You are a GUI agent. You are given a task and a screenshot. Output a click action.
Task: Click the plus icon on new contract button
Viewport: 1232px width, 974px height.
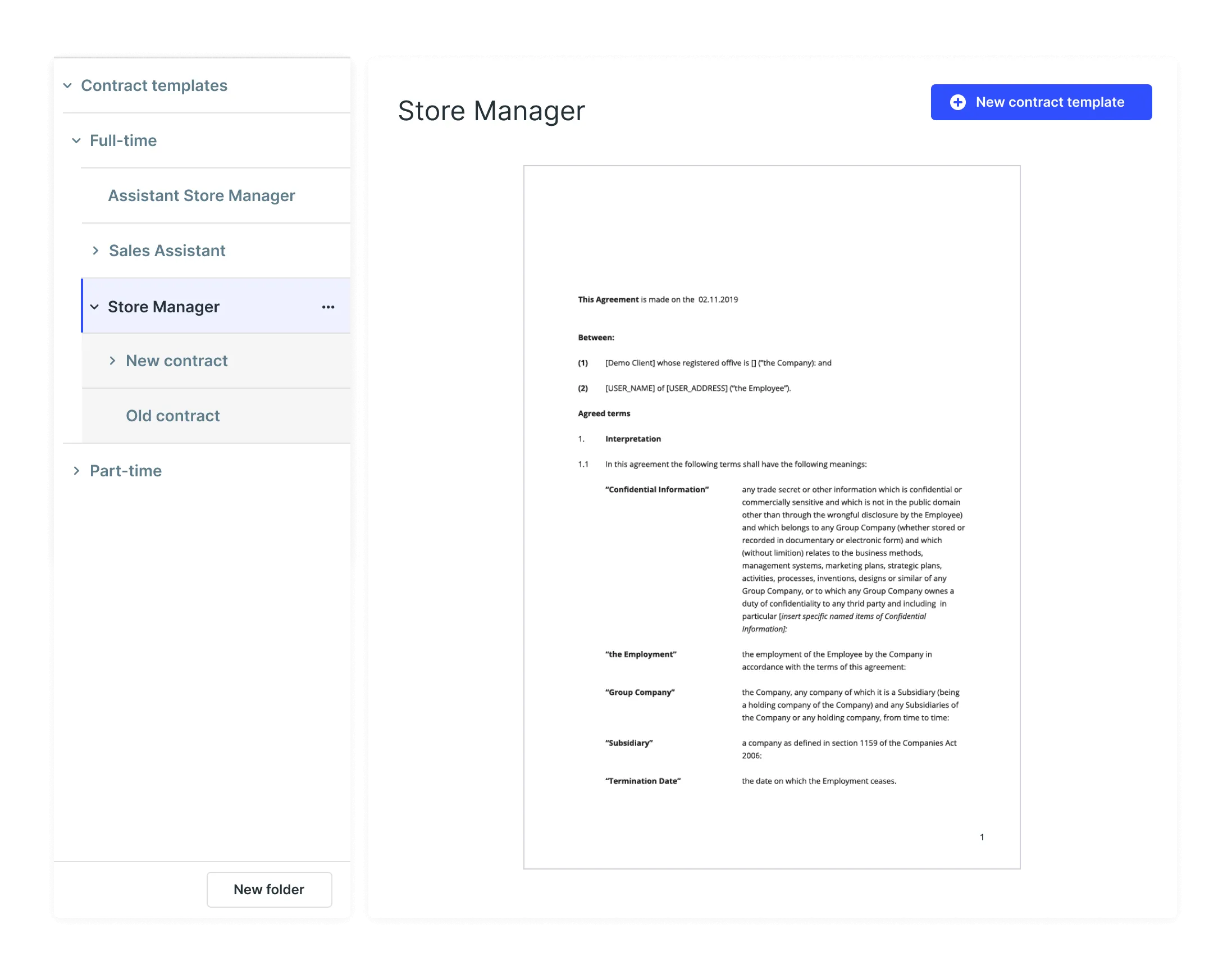click(x=957, y=102)
